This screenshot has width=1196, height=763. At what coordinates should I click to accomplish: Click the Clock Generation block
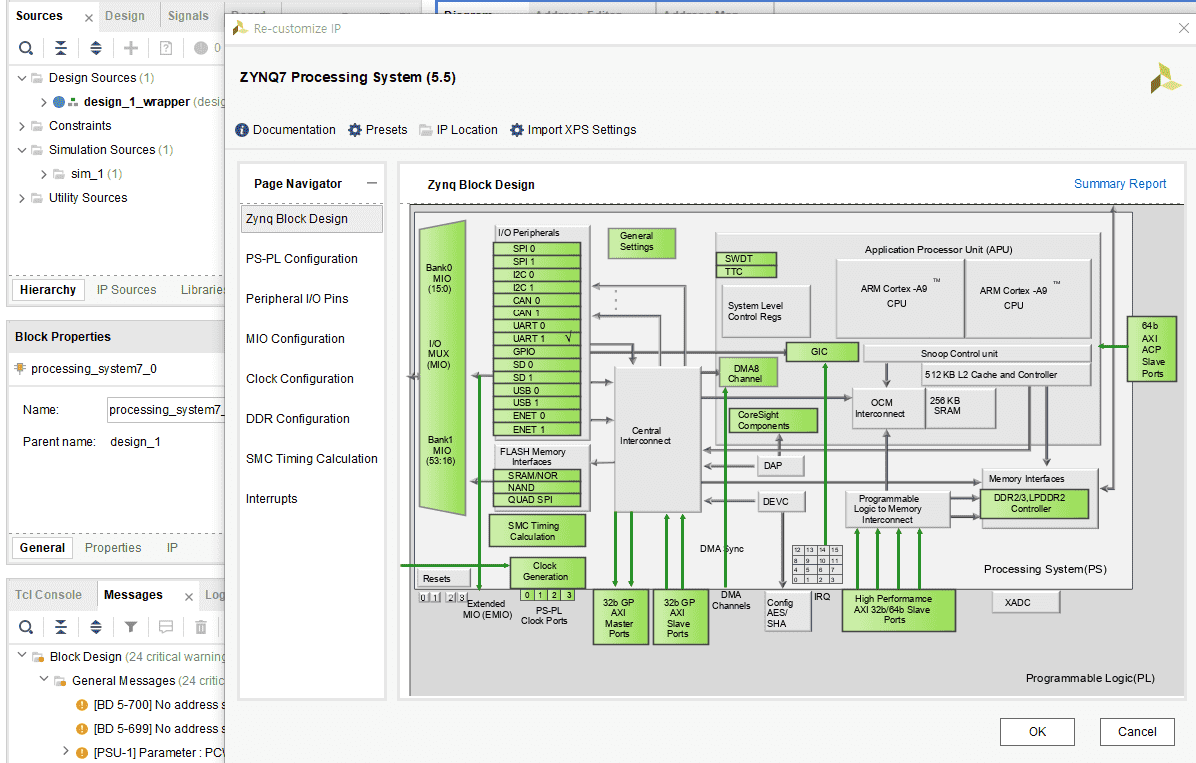[x=547, y=571]
